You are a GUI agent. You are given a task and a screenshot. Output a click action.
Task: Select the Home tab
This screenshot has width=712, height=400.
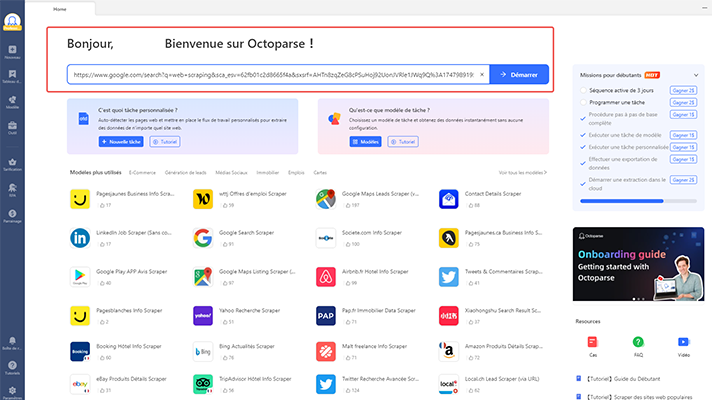[x=60, y=9]
